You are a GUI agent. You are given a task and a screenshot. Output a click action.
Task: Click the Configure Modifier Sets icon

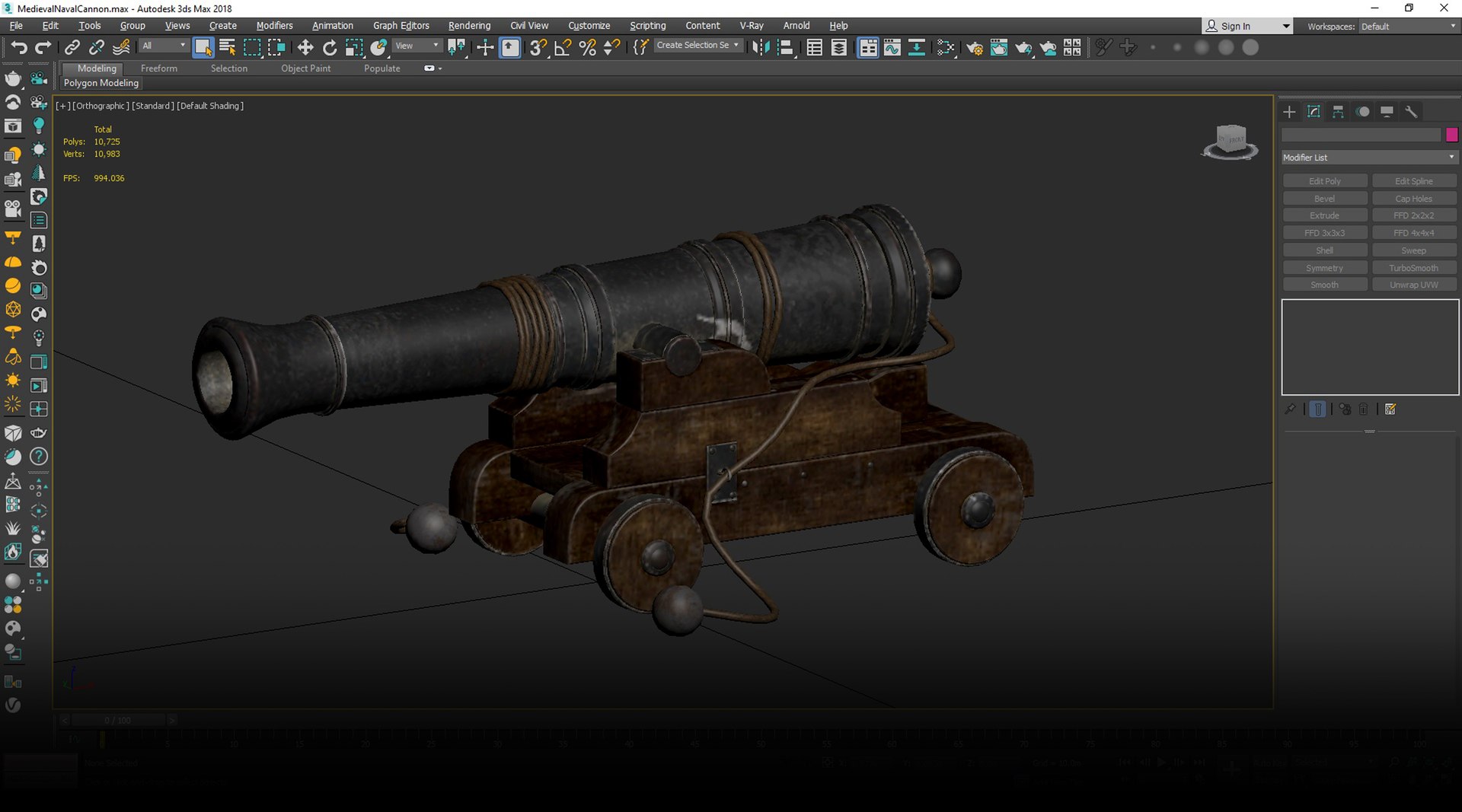point(1390,409)
